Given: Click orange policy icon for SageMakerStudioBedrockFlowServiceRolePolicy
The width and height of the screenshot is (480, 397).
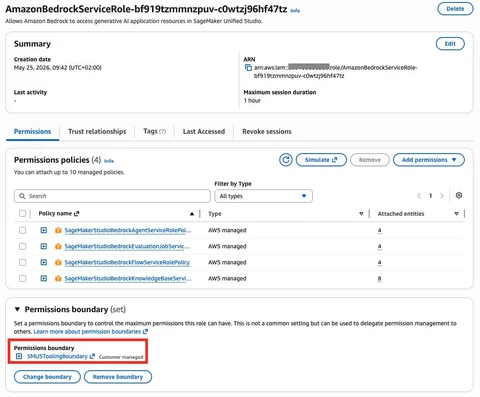Looking at the screenshot, I should (x=58, y=262).
